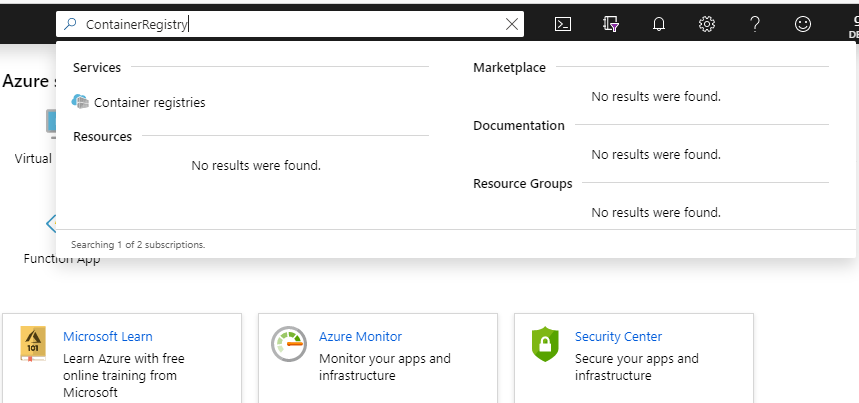Image resolution: width=859 pixels, height=403 pixels.
Task: Open portal settings gear icon
Action: pos(707,25)
